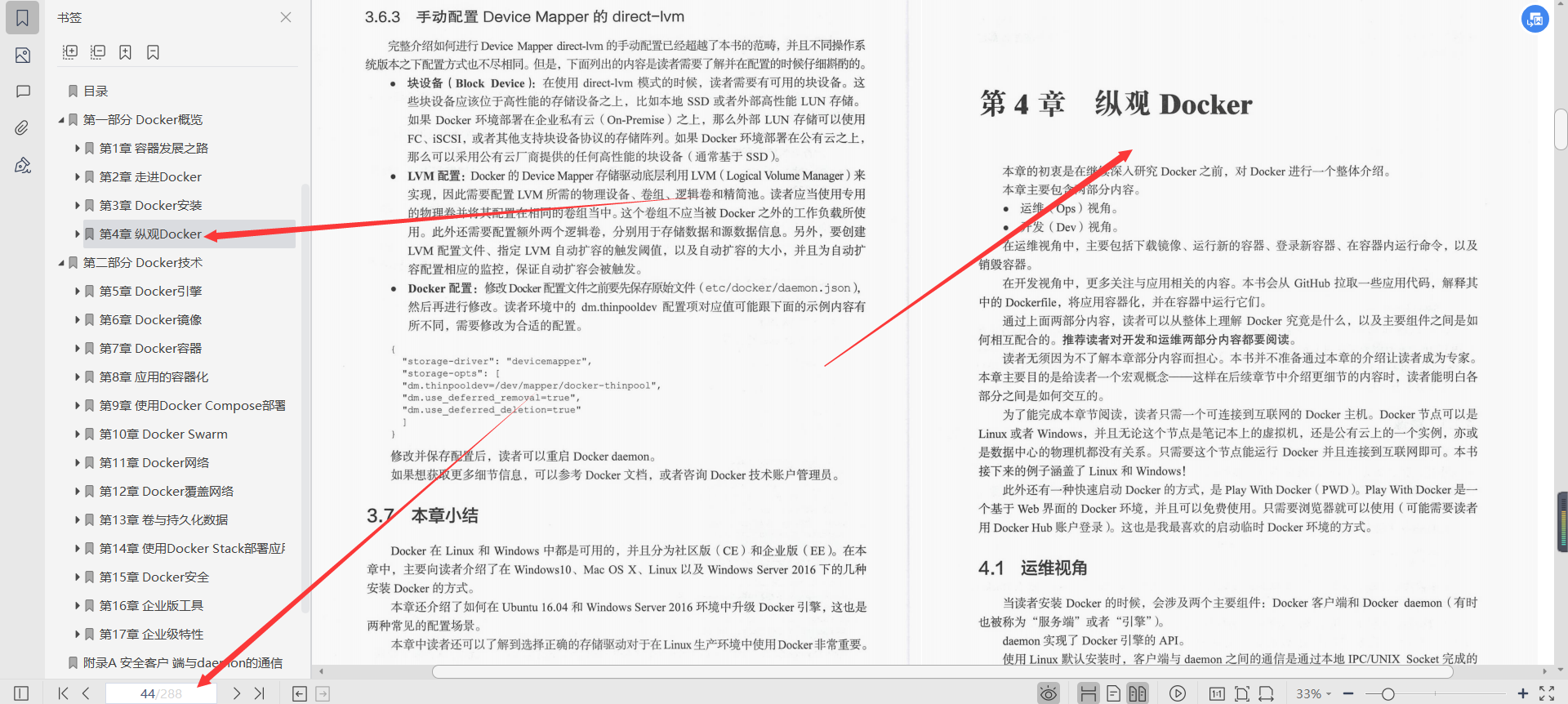Fit the whole page in window
The width and height of the screenshot is (1568, 704).
pyautogui.click(x=1242, y=693)
